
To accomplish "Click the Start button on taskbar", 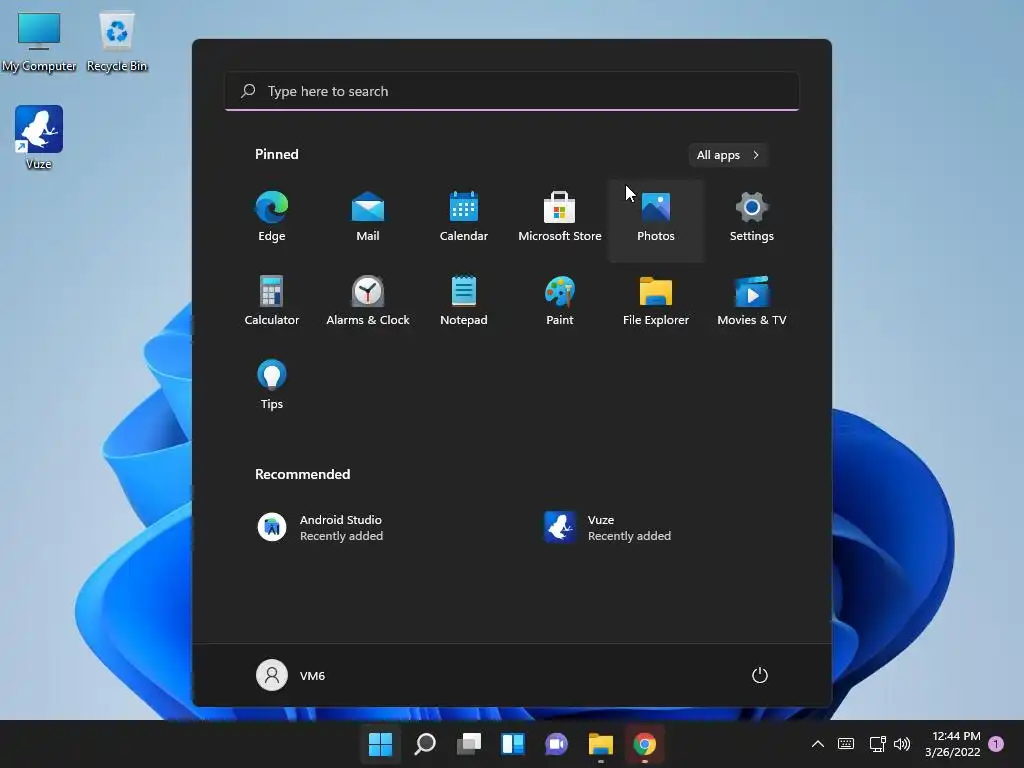I will tap(380, 744).
